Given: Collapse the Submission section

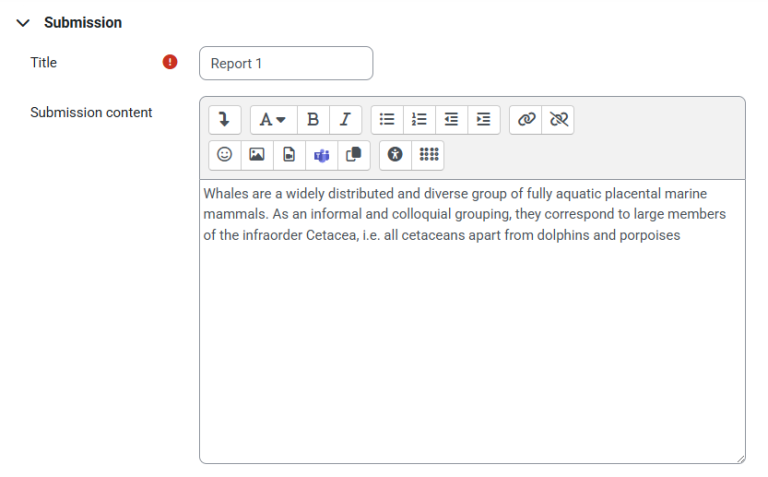Looking at the screenshot, I should click(x=24, y=23).
